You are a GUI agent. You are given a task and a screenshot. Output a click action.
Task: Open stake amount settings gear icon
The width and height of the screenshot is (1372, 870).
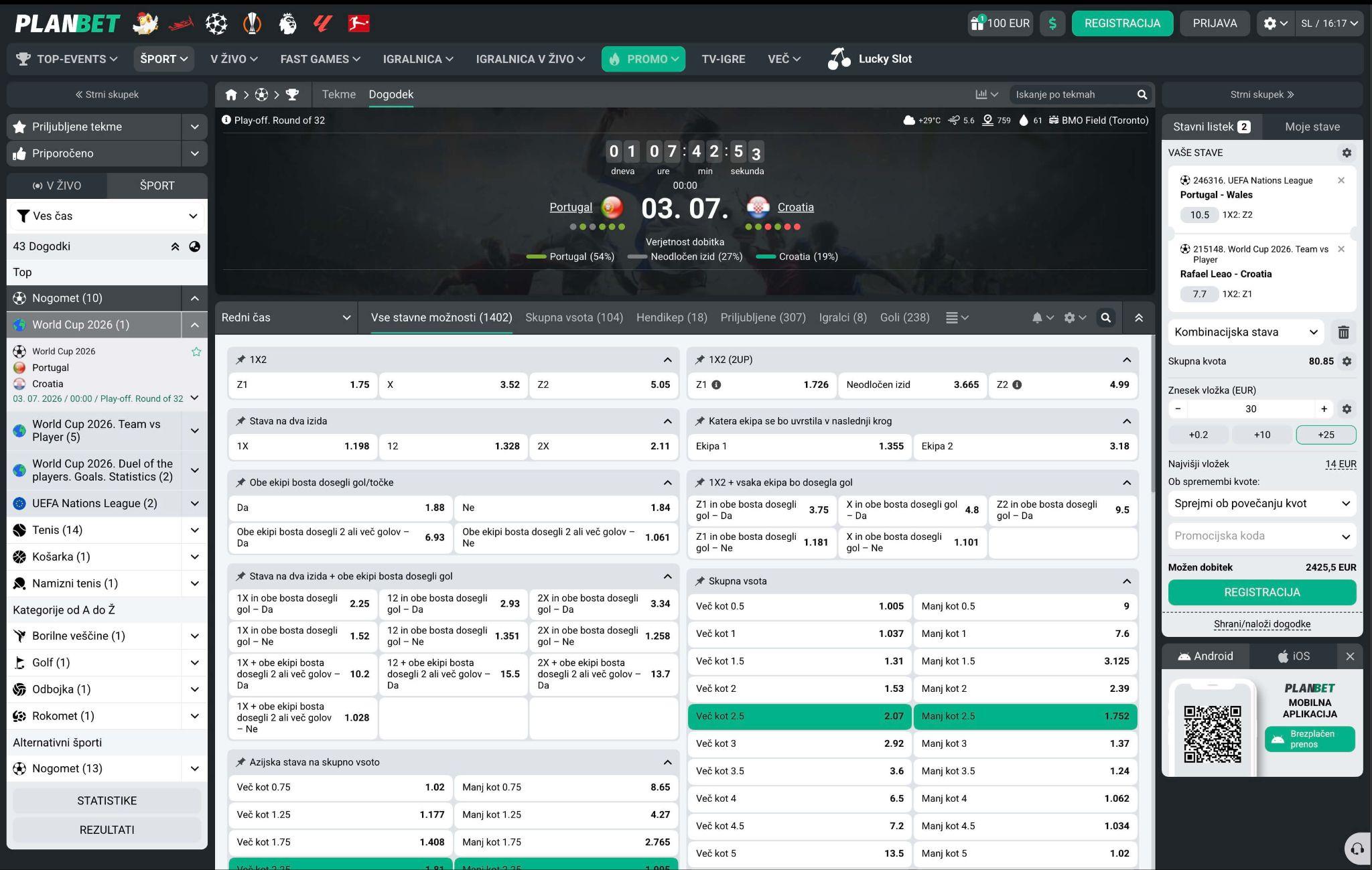click(1347, 409)
